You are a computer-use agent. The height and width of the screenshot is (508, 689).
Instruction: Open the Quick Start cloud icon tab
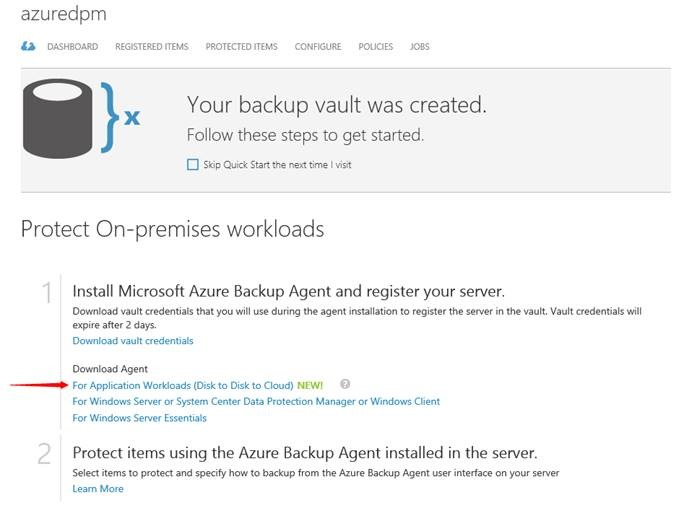pyautogui.click(x=28, y=46)
